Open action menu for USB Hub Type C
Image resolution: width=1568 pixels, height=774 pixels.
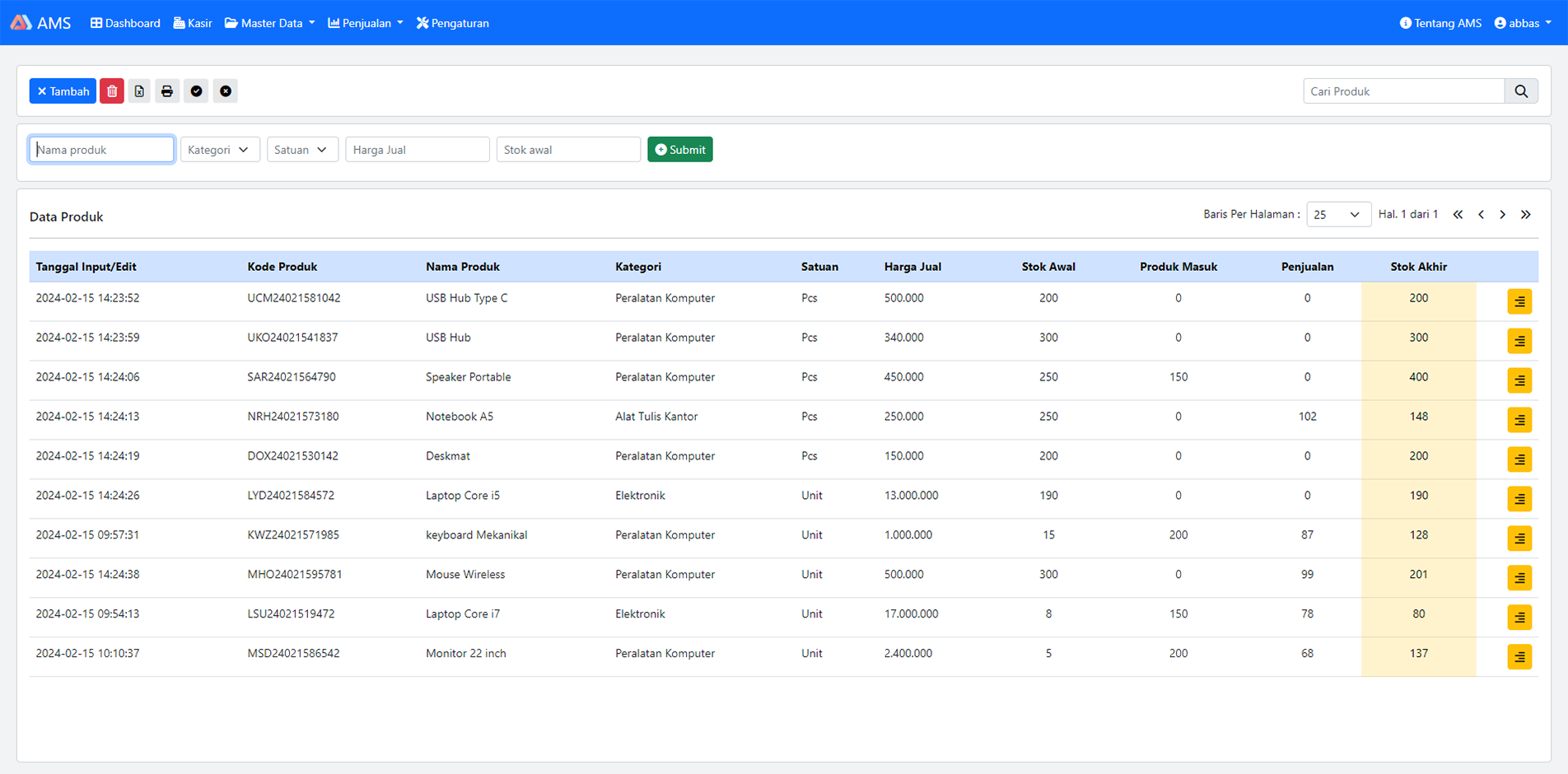pos(1519,301)
